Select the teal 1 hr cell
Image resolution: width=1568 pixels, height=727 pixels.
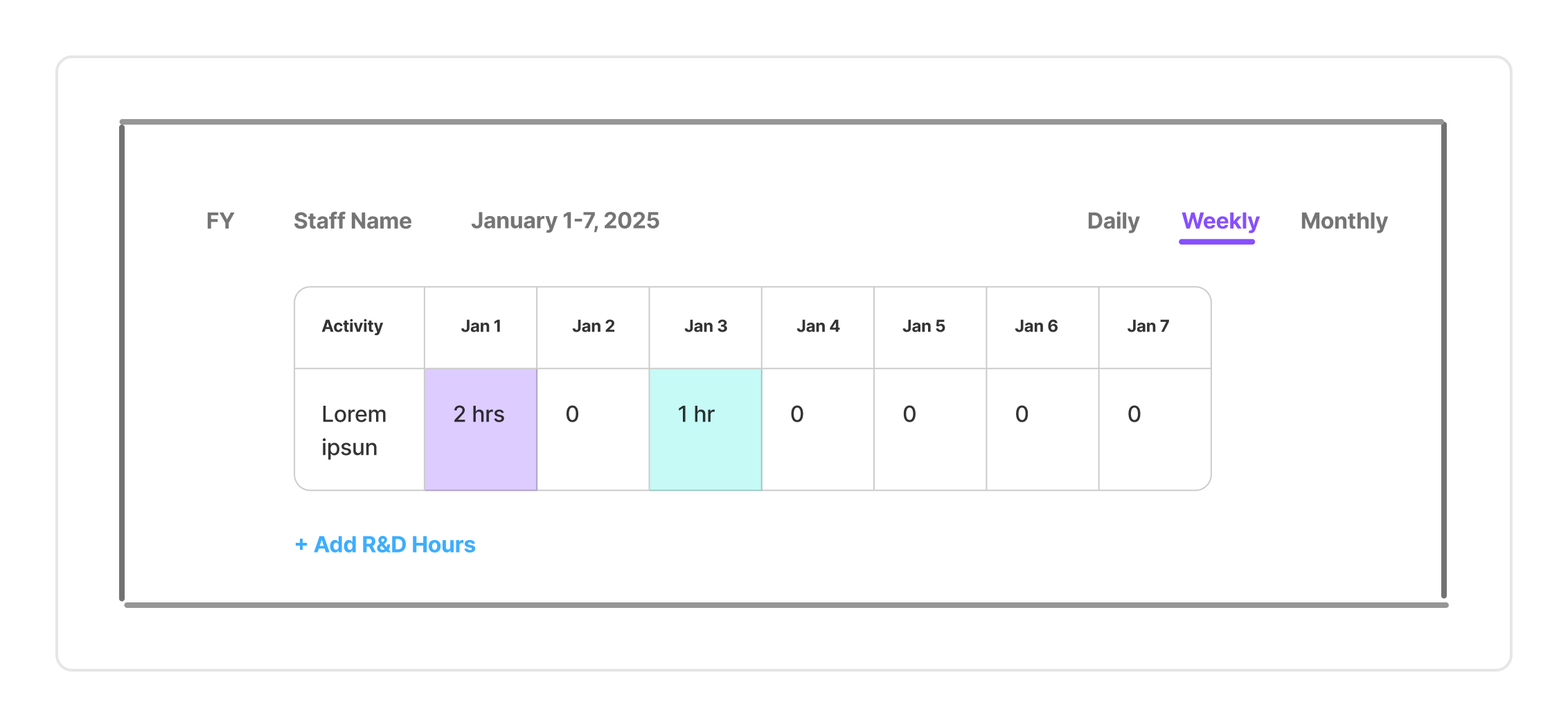pos(705,429)
